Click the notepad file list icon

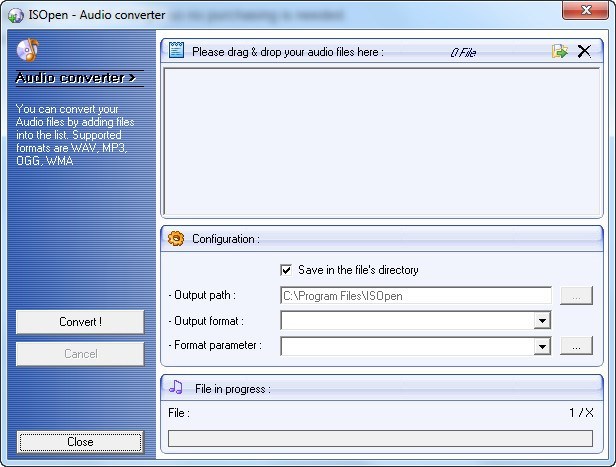coord(176,50)
